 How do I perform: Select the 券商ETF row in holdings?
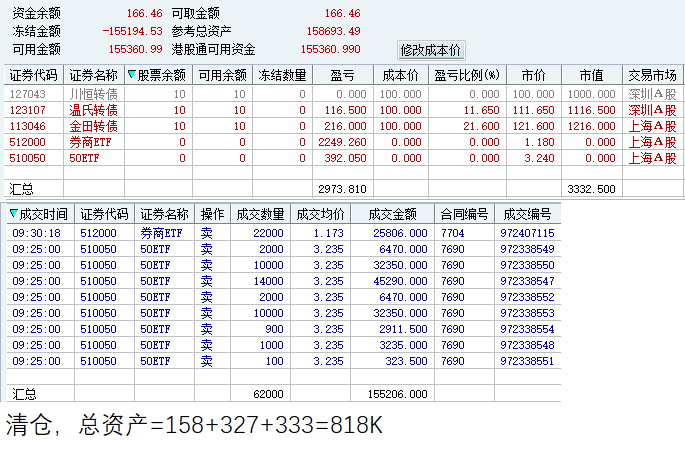point(343,142)
